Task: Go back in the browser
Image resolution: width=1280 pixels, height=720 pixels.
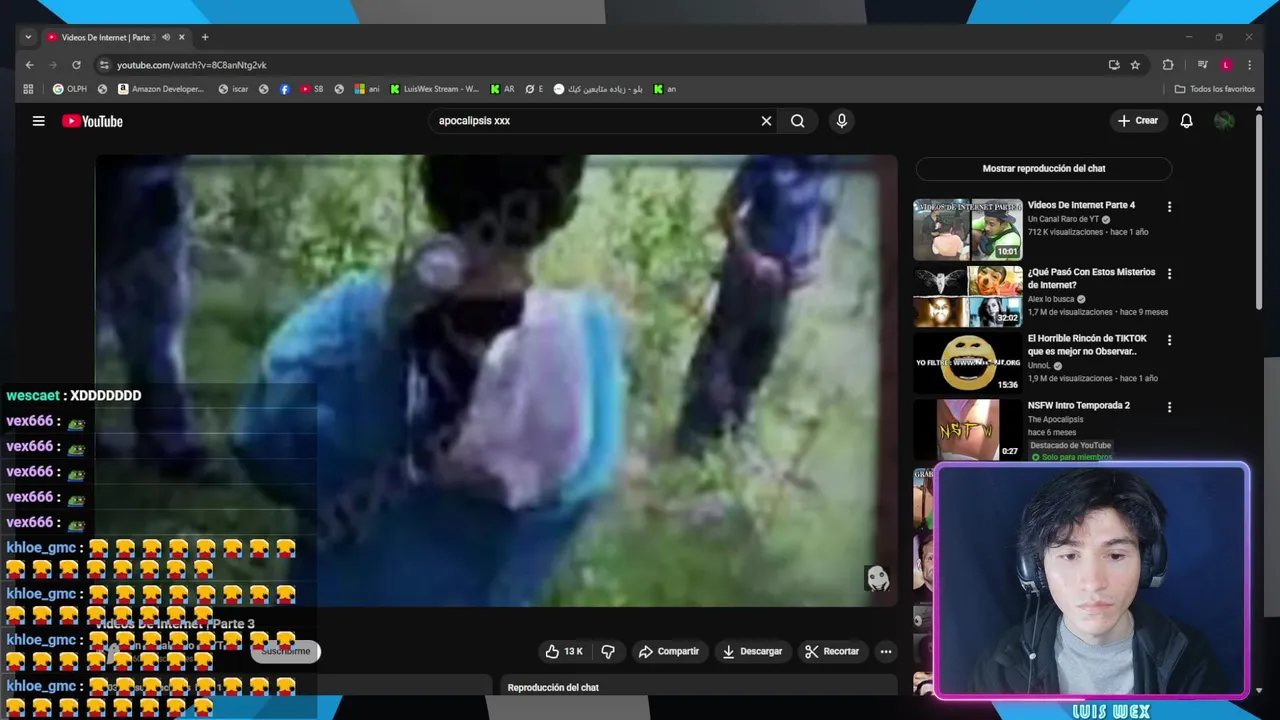Action: pyautogui.click(x=29, y=65)
